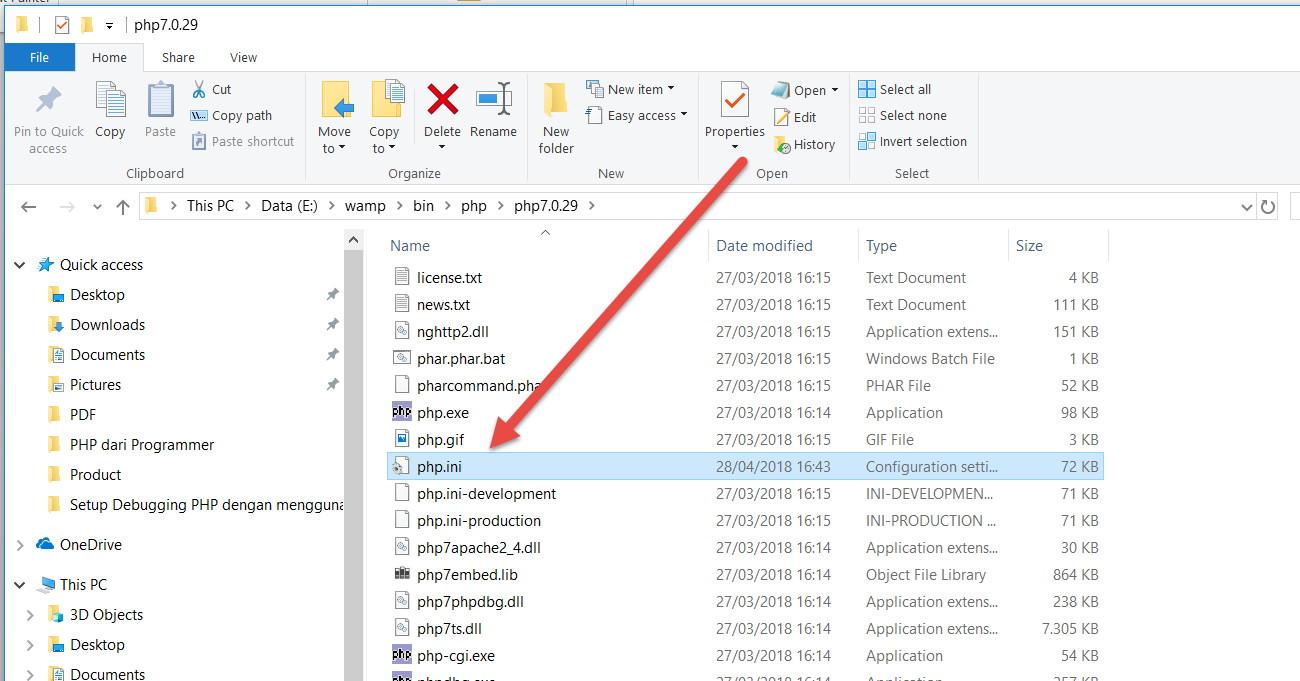Switch to the Home ribbon tab
Screen dimensions: 1300x681
tap(109, 57)
